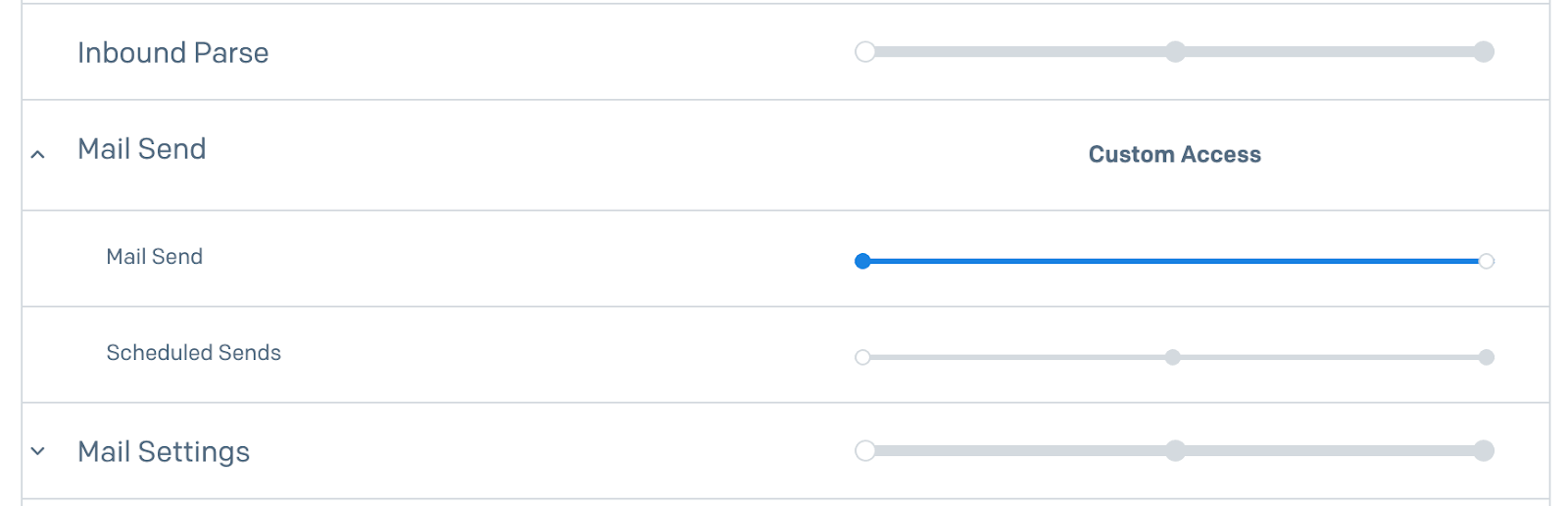Click the nested Mail Send sub-item label

pos(154,257)
